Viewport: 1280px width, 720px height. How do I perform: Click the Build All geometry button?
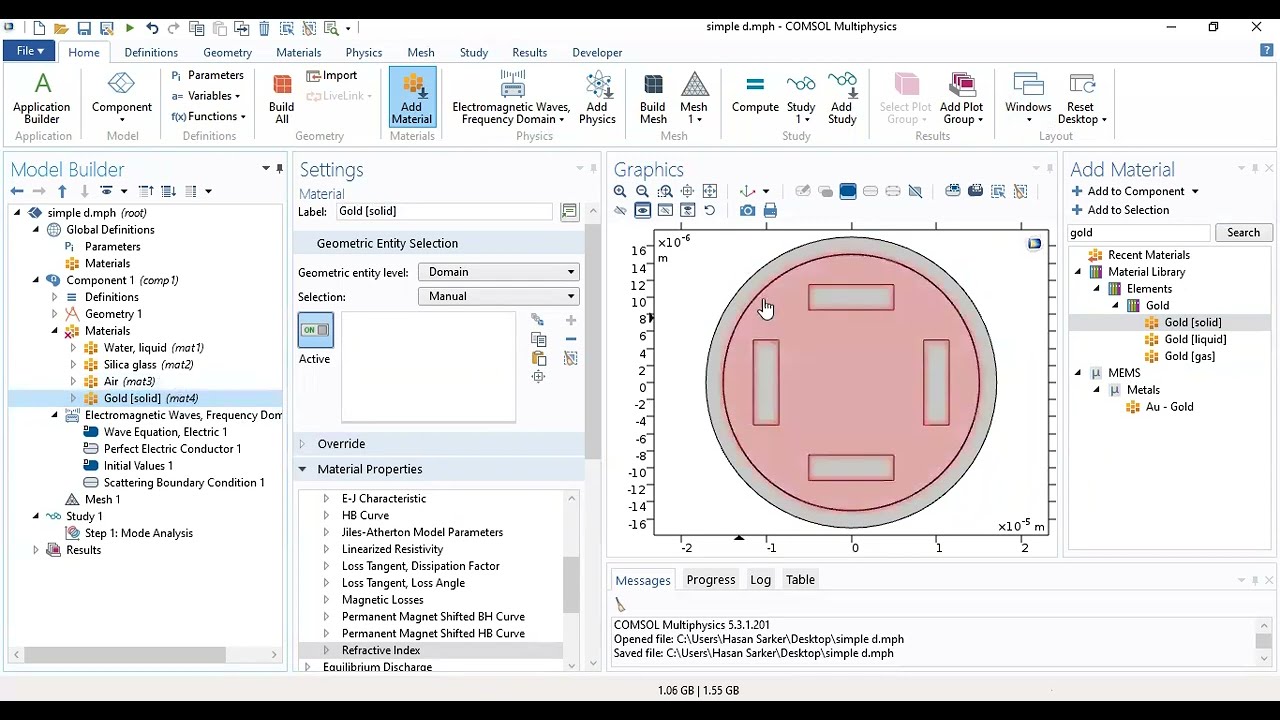(x=282, y=98)
